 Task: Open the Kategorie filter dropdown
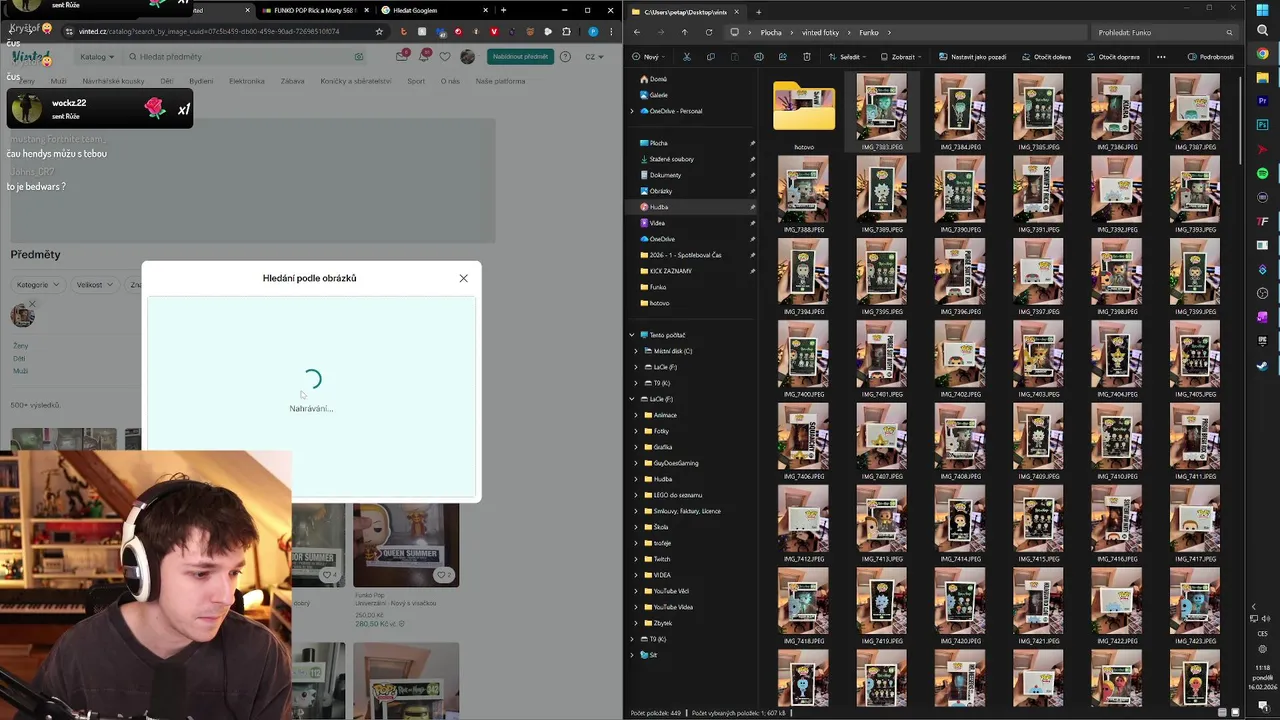point(38,285)
